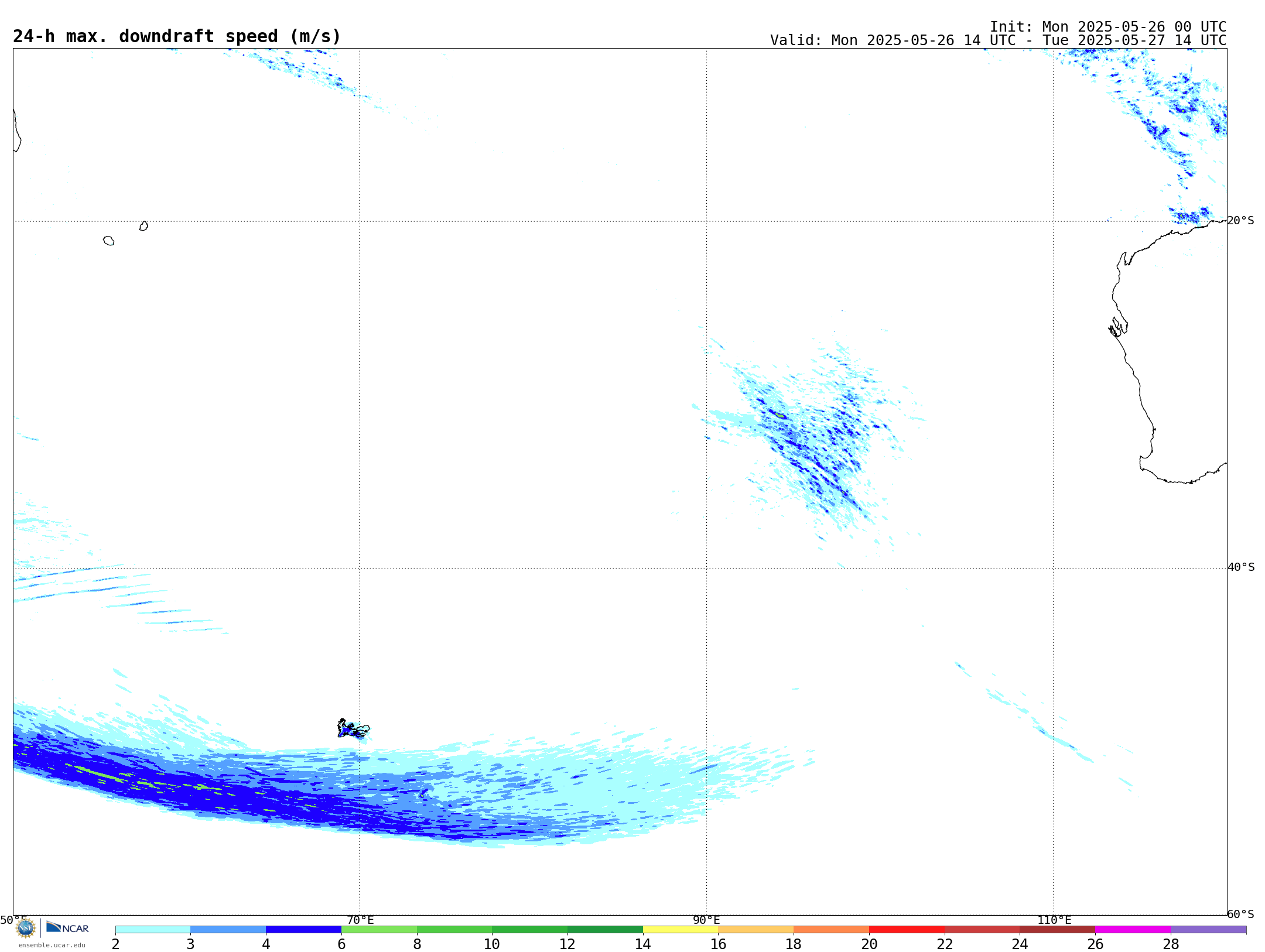
Task: Click the 20°S latitude label
Action: pos(1240,221)
